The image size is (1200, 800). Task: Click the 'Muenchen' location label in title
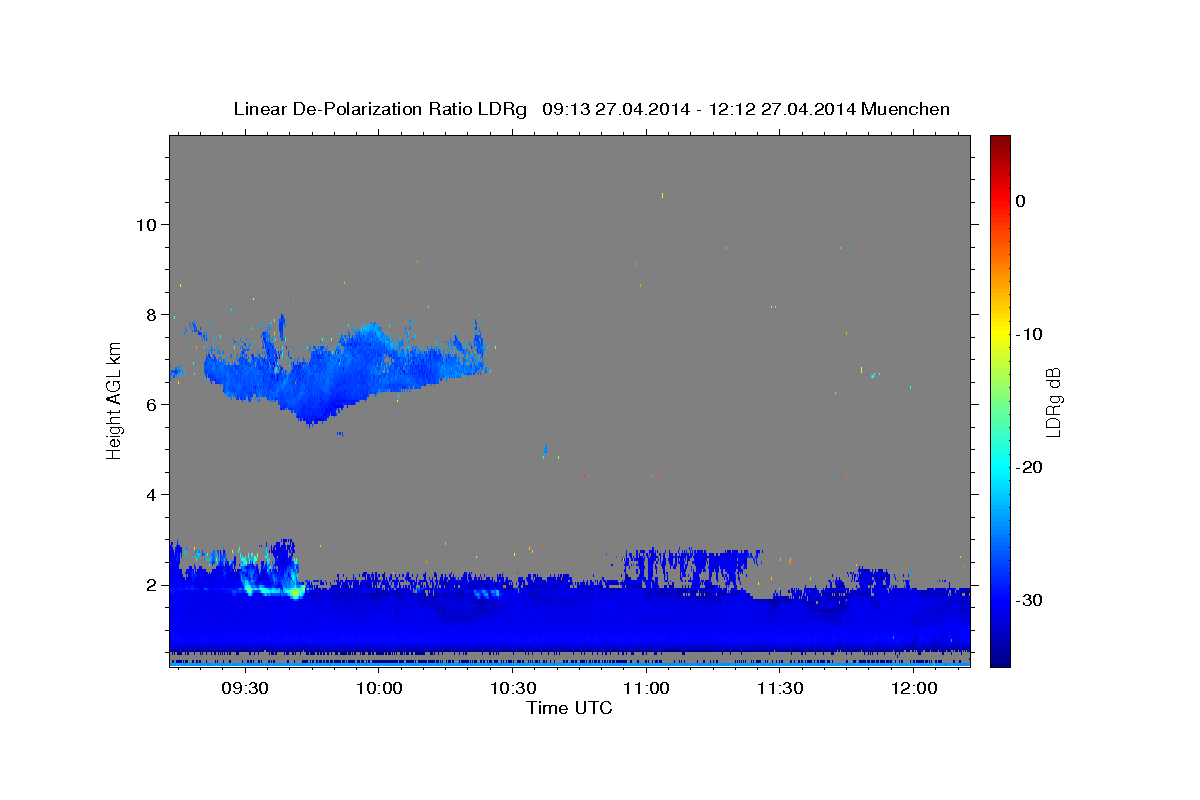tap(906, 109)
